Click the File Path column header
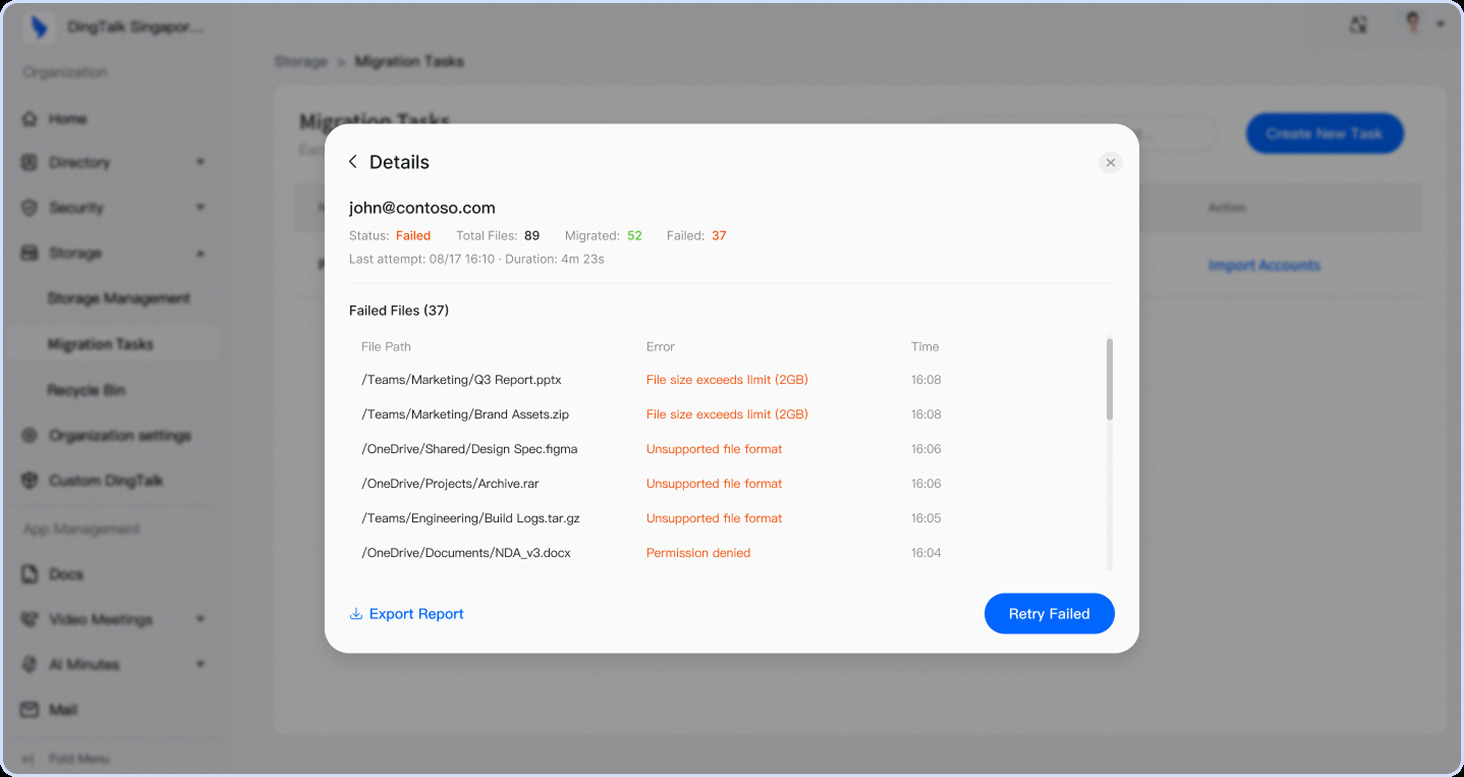The height and width of the screenshot is (777, 1464). (x=386, y=347)
